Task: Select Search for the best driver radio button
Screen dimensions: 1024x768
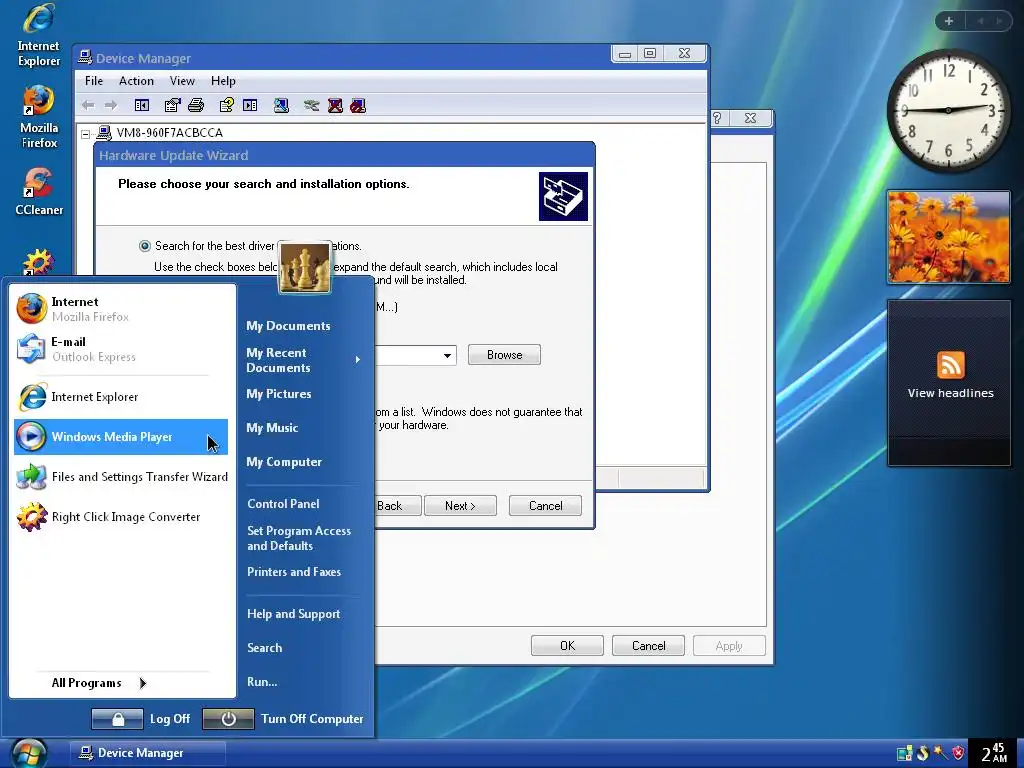Action: pyautogui.click(x=144, y=246)
